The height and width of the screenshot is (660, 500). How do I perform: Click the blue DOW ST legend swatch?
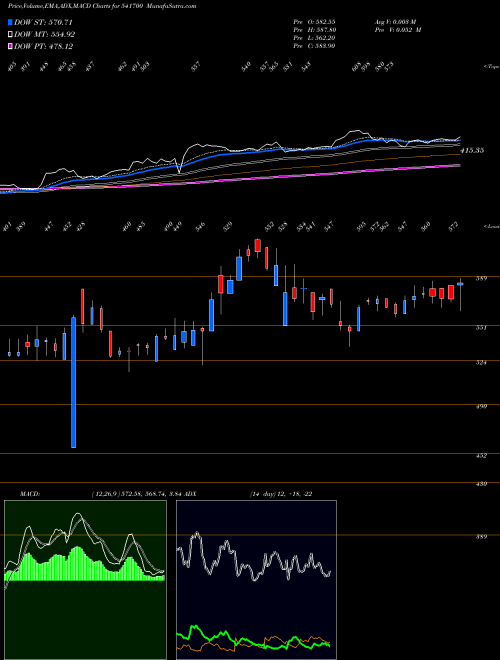click(11, 22)
